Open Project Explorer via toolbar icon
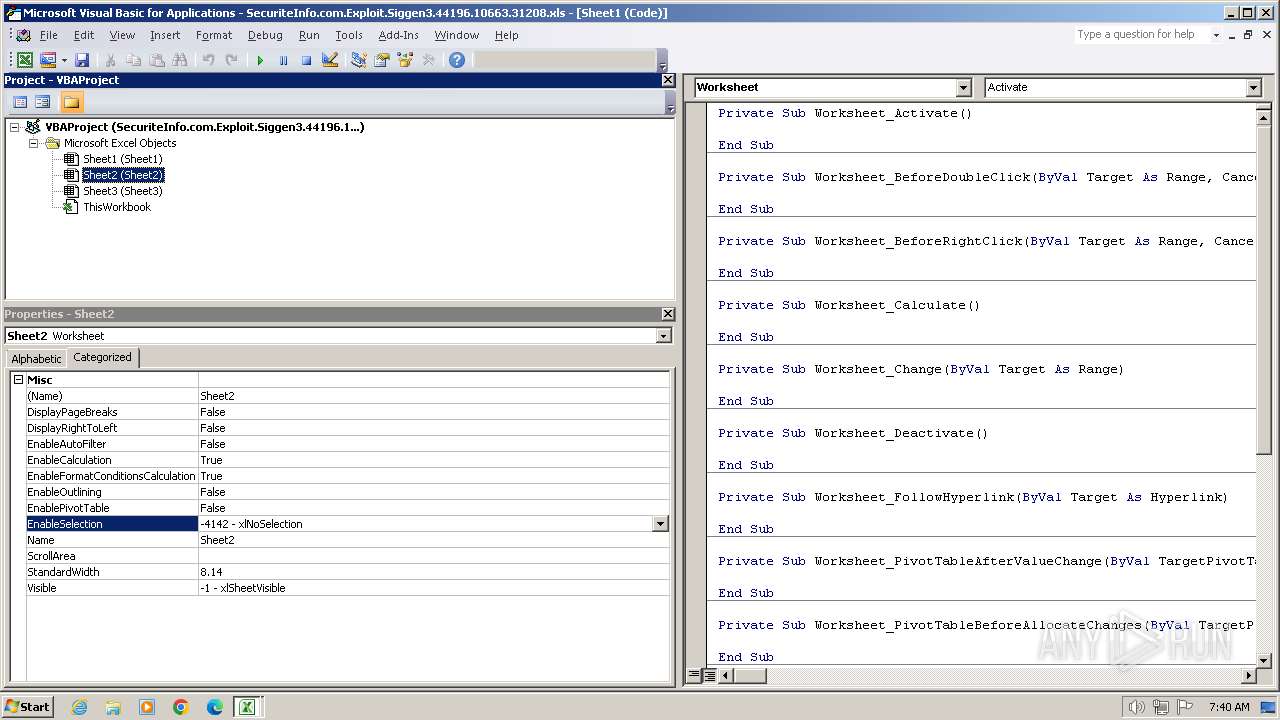The image size is (1280, 720). [x=358, y=60]
